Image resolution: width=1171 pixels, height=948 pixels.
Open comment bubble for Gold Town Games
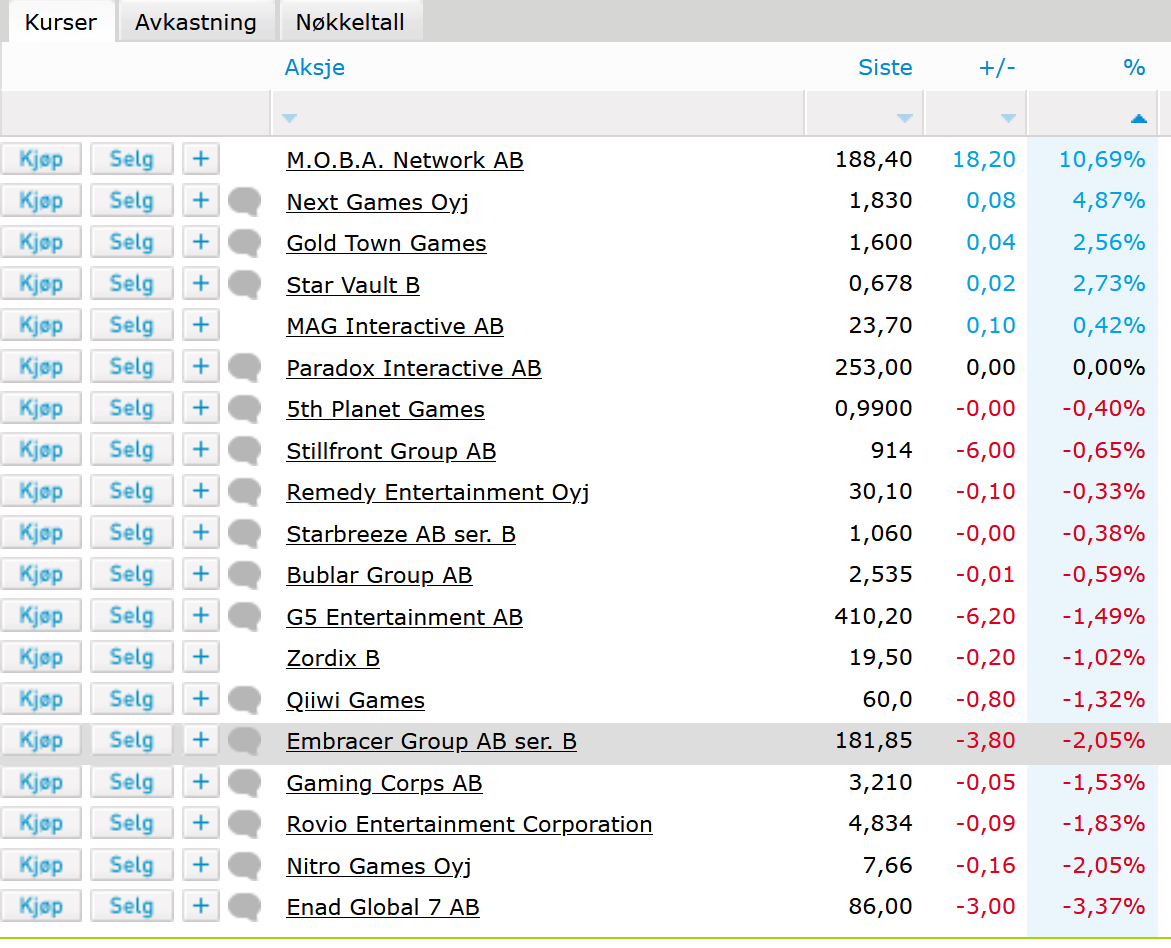click(x=244, y=243)
